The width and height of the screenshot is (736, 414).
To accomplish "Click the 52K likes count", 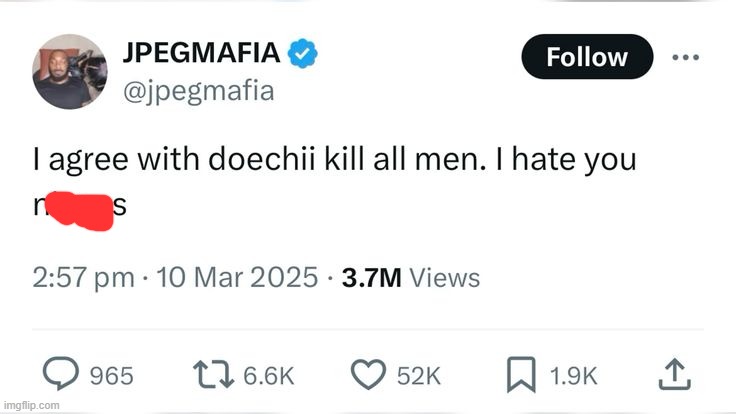I will point(418,376).
